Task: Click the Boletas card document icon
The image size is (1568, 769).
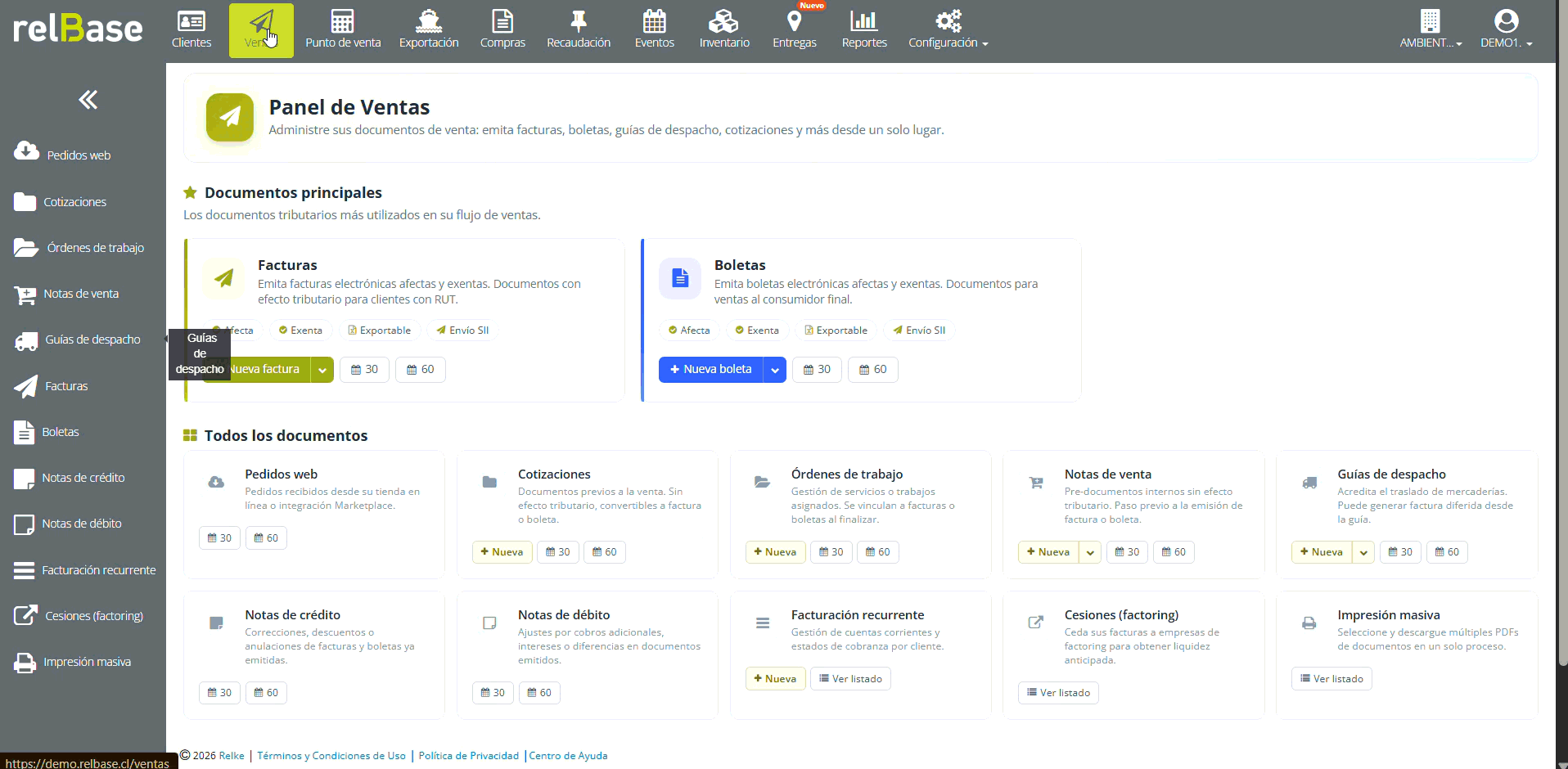Action: [680, 278]
